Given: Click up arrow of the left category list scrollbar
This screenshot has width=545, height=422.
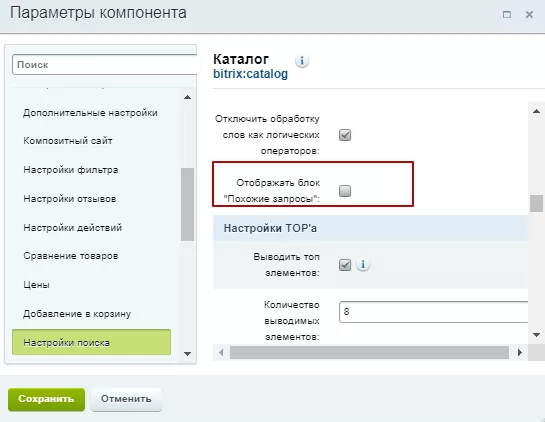Looking at the screenshot, I should click(187, 97).
